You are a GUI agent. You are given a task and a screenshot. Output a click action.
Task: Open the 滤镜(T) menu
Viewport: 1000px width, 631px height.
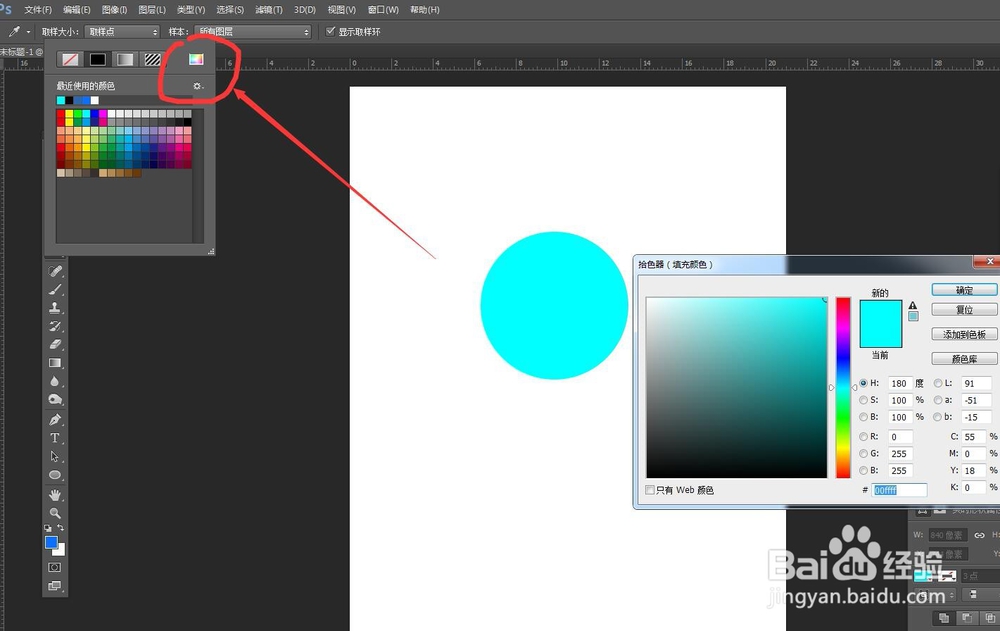(268, 10)
